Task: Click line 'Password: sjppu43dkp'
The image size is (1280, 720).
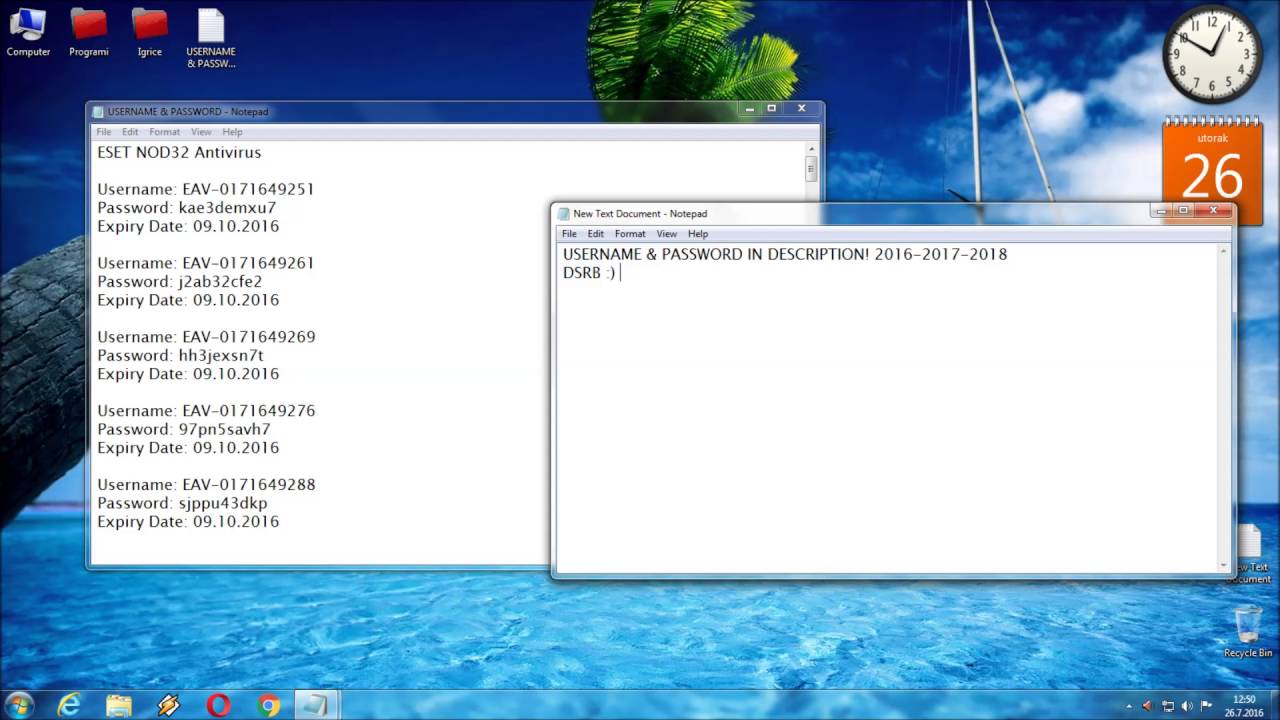Action: click(182, 504)
